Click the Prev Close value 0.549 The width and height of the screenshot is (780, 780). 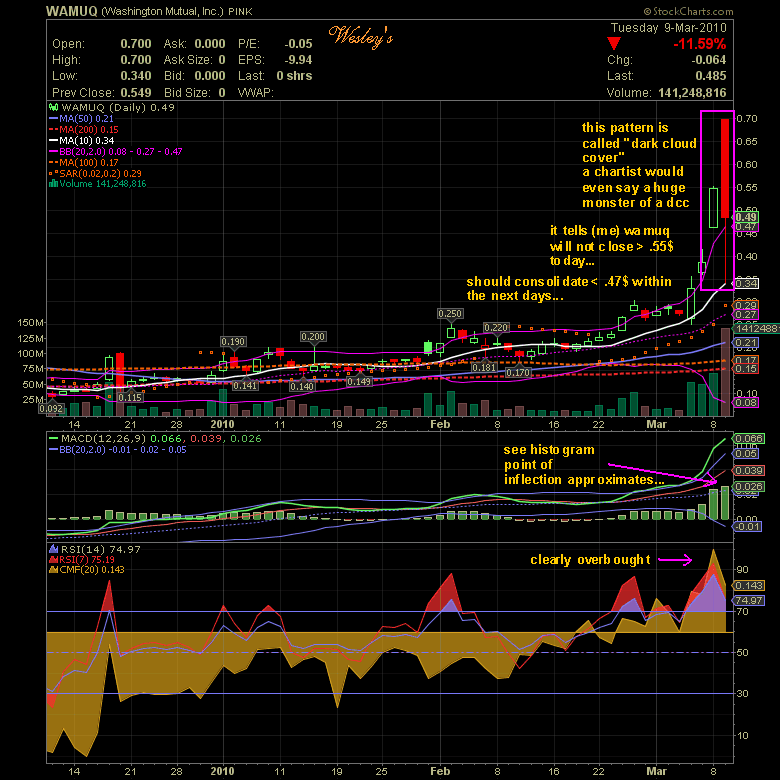tap(136, 93)
